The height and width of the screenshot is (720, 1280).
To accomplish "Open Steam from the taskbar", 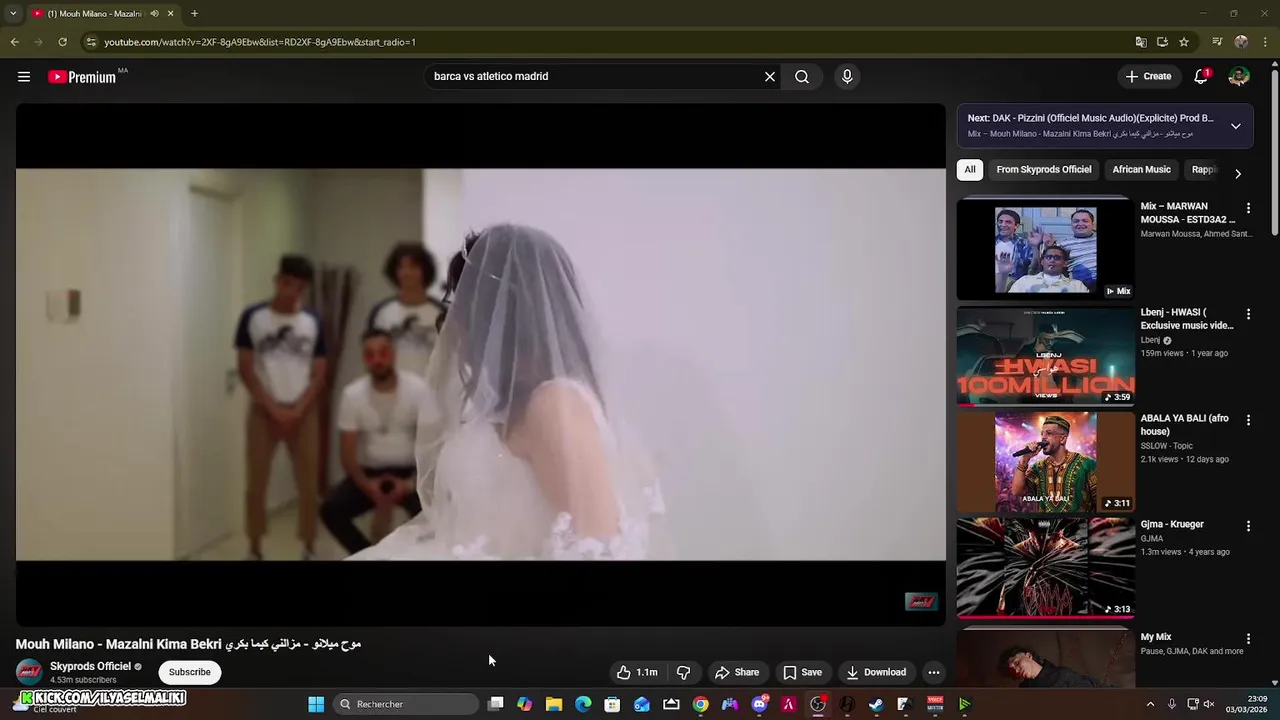I will click(876, 704).
